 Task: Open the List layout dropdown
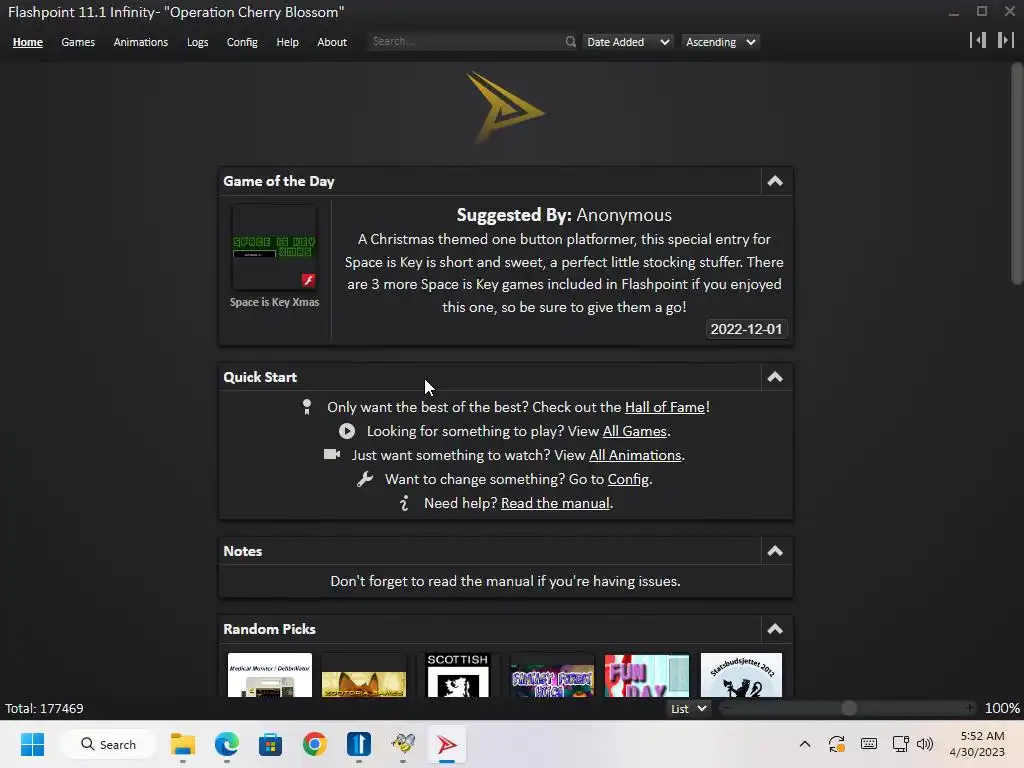(689, 709)
